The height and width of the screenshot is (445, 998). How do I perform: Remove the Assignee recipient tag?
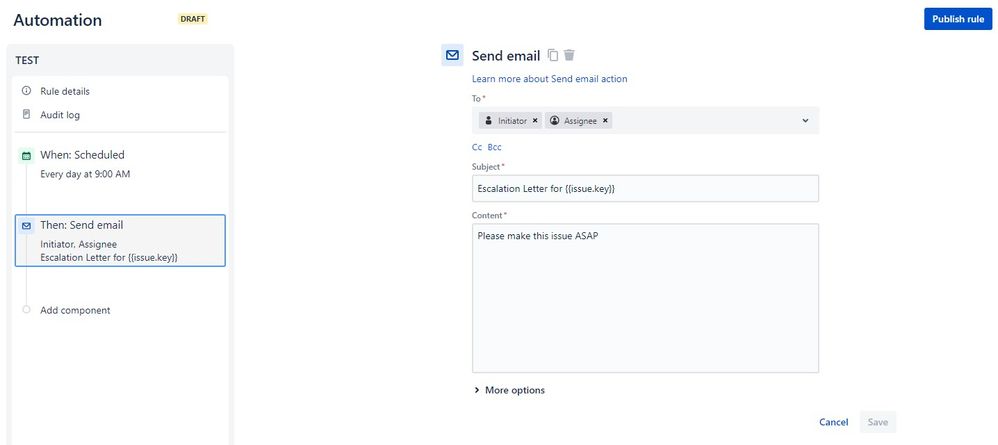coord(605,120)
